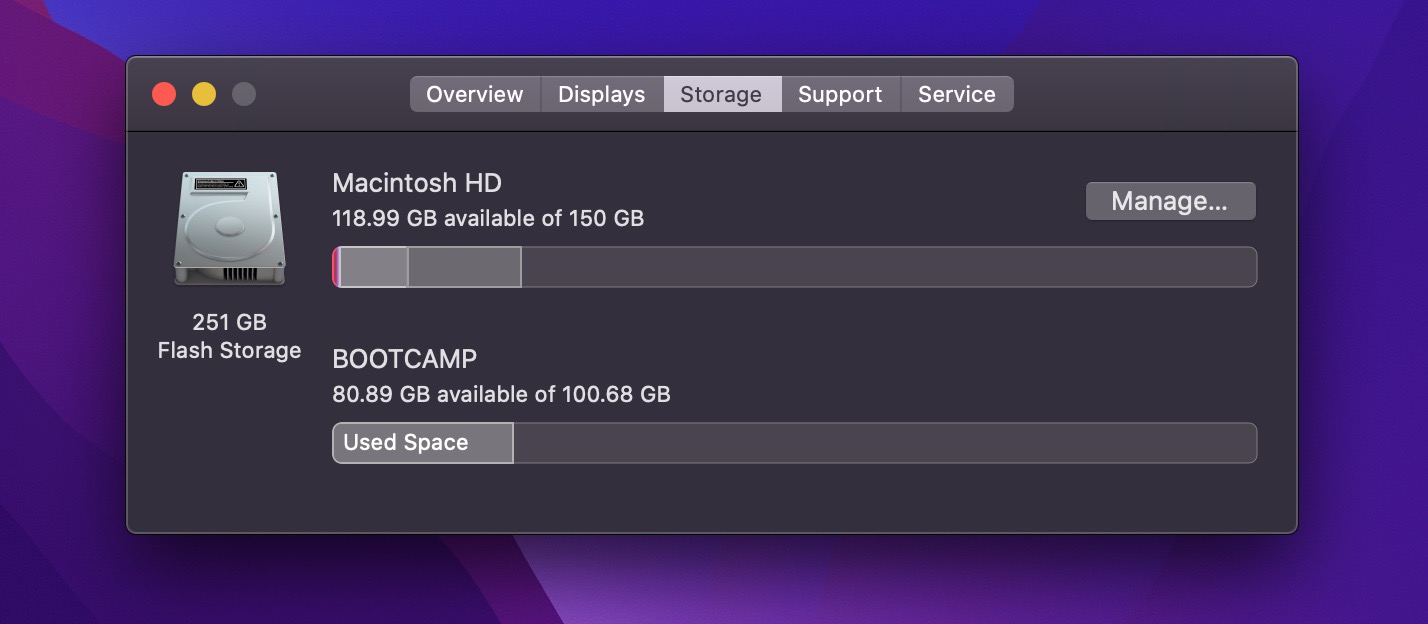
Task: Click Used Space segment in BOOTCAMP bar
Action: [422, 443]
